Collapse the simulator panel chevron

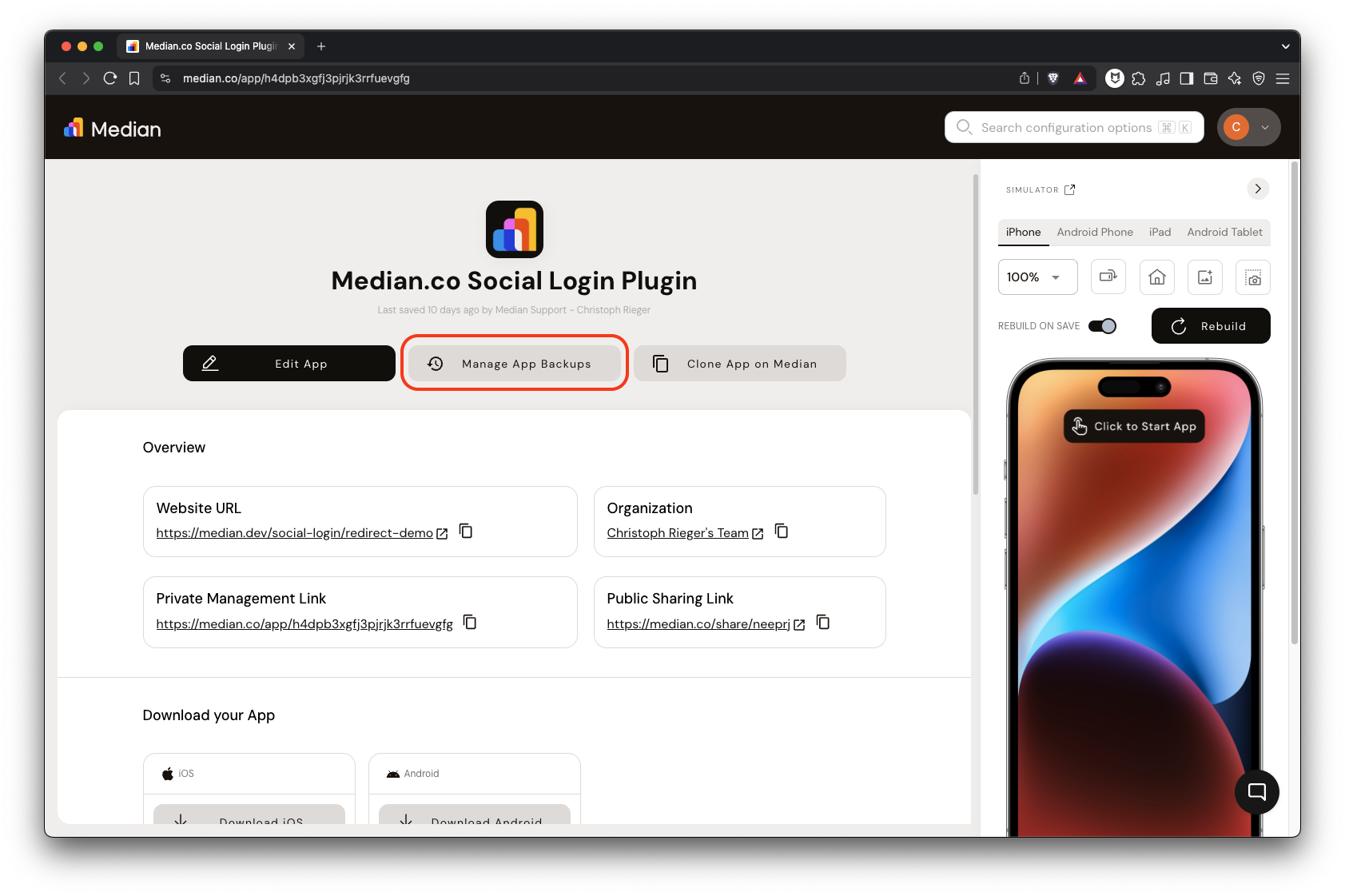(x=1258, y=189)
